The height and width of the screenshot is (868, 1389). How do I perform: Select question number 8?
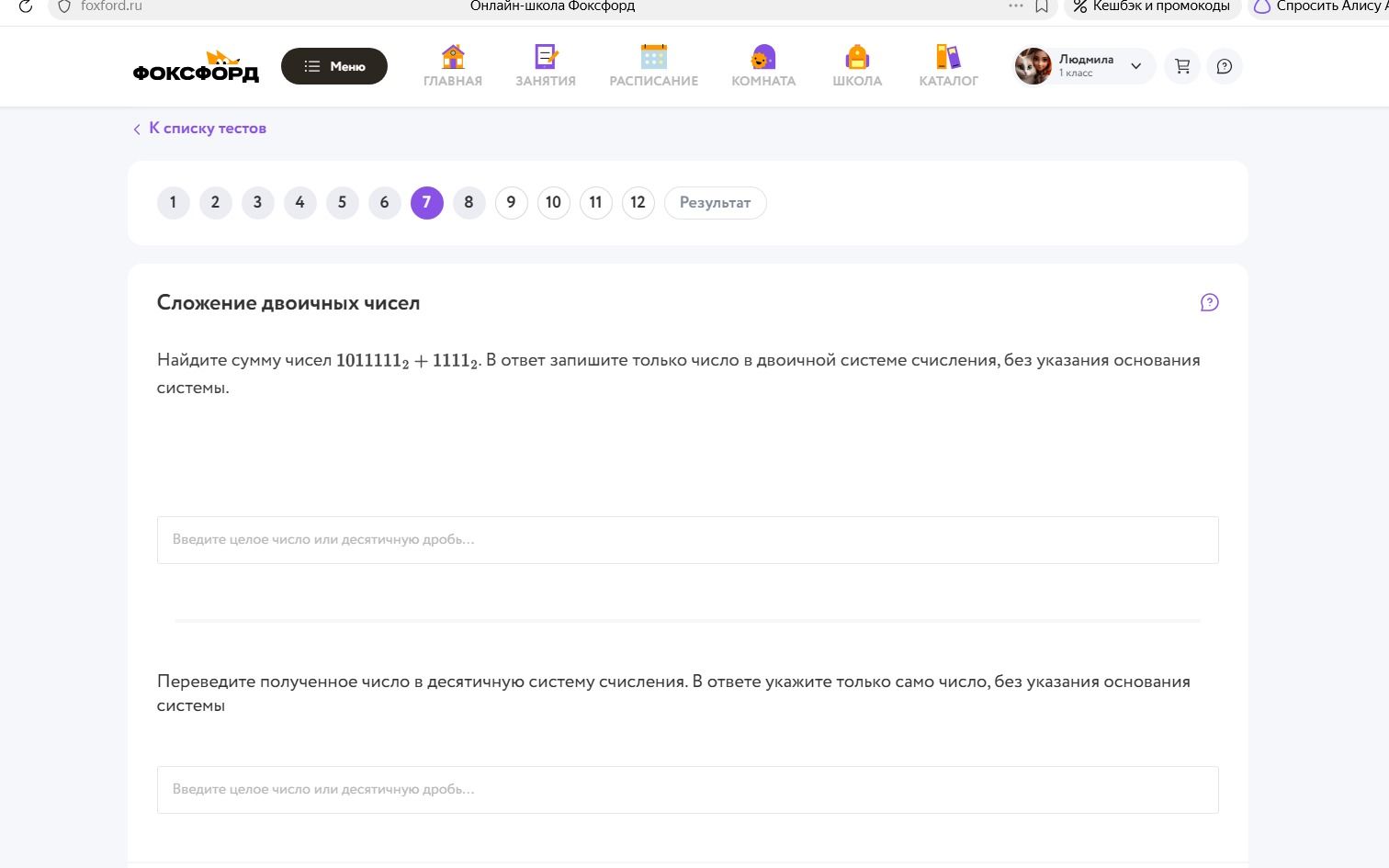469,203
